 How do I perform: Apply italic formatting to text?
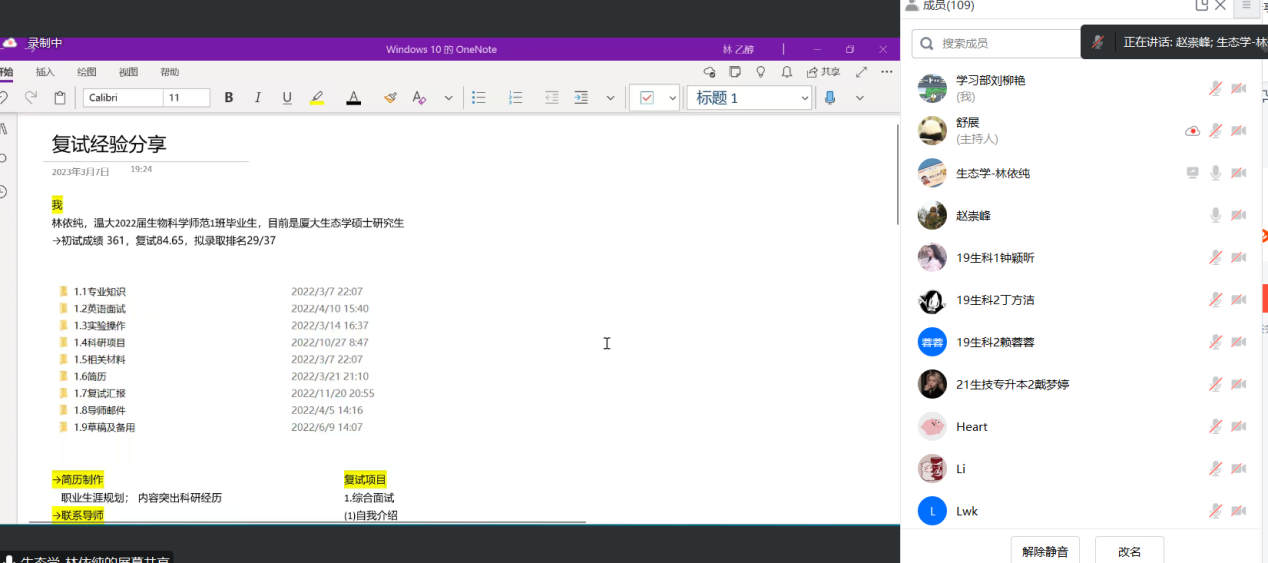click(258, 98)
